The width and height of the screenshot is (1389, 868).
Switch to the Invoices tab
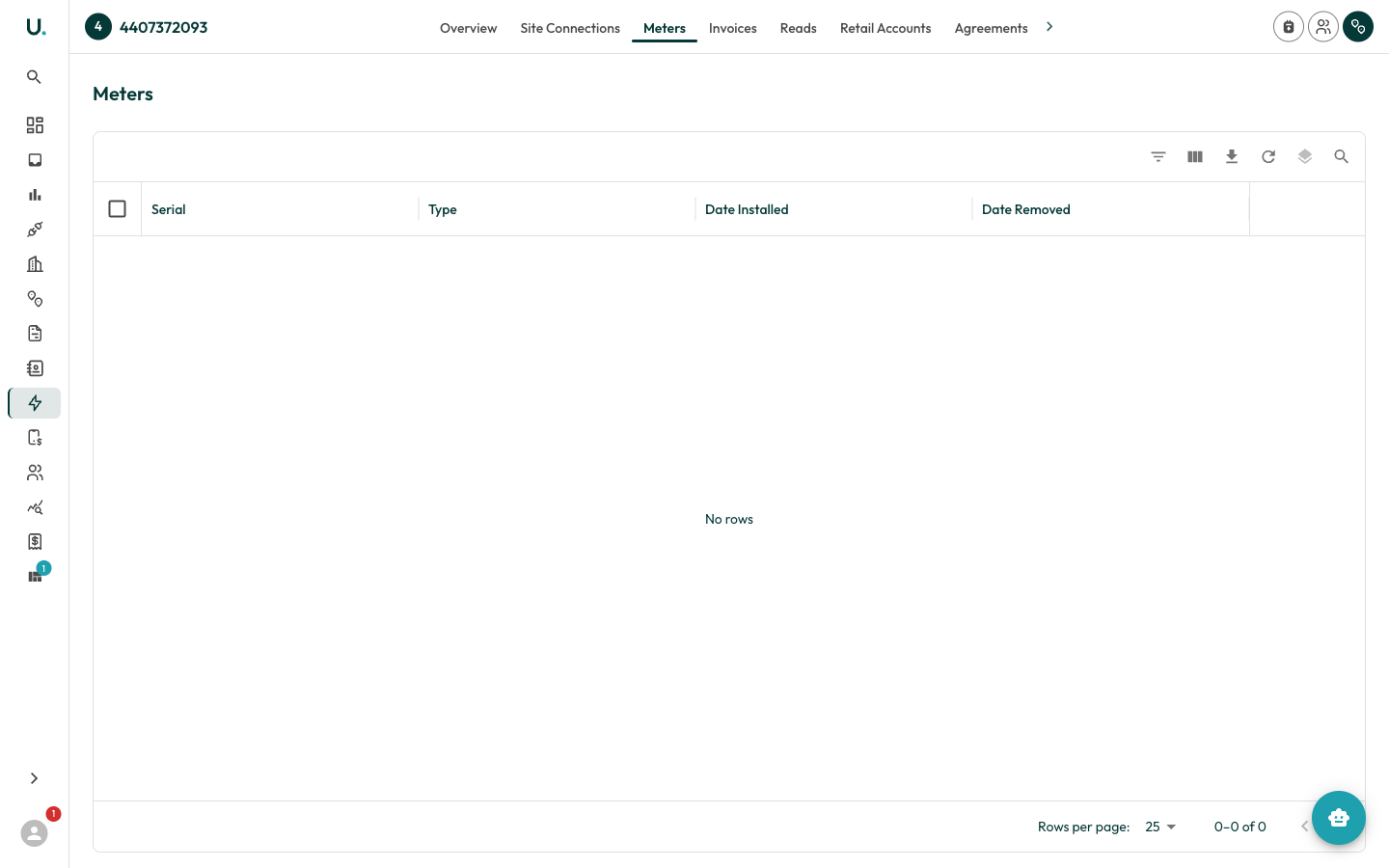tap(733, 28)
